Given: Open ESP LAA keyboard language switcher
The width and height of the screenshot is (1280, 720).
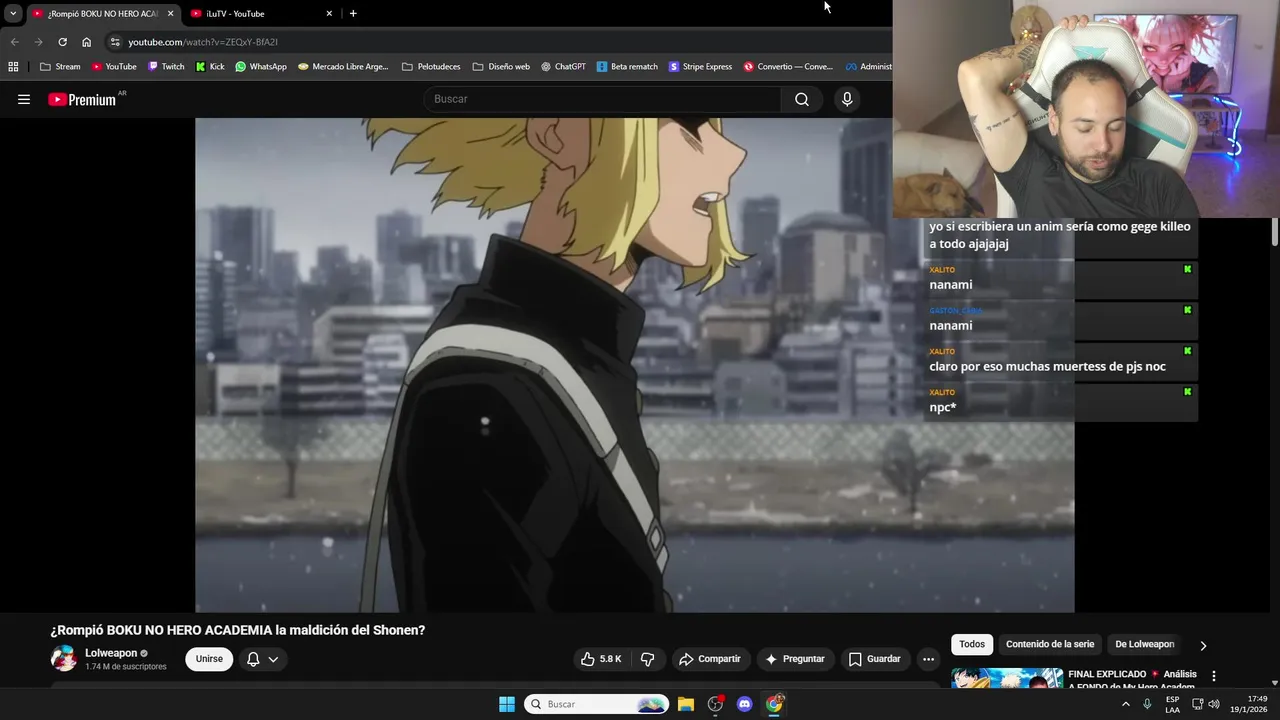Looking at the screenshot, I should pyautogui.click(x=1172, y=704).
